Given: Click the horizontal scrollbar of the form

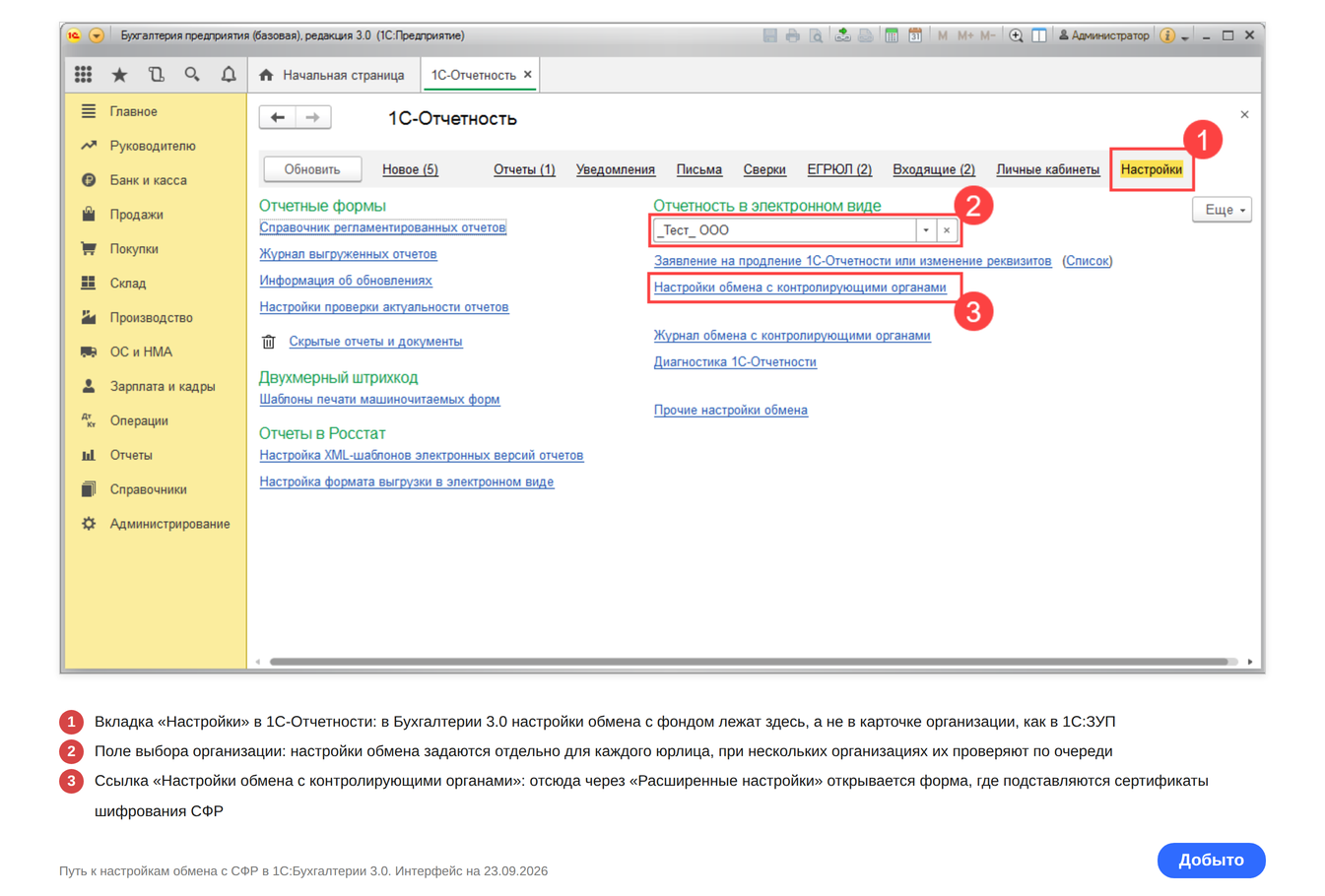Looking at the screenshot, I should [749, 662].
